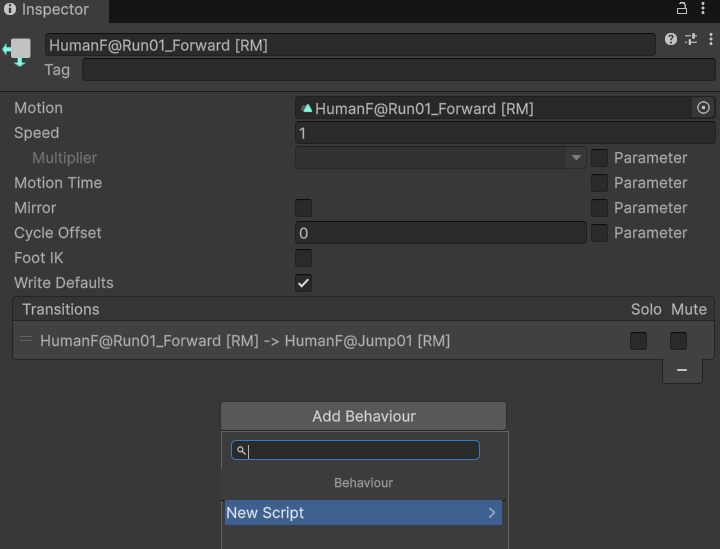Toggle the Write Defaults checkbox
Viewport: 720px width, 549px height.
click(x=303, y=283)
